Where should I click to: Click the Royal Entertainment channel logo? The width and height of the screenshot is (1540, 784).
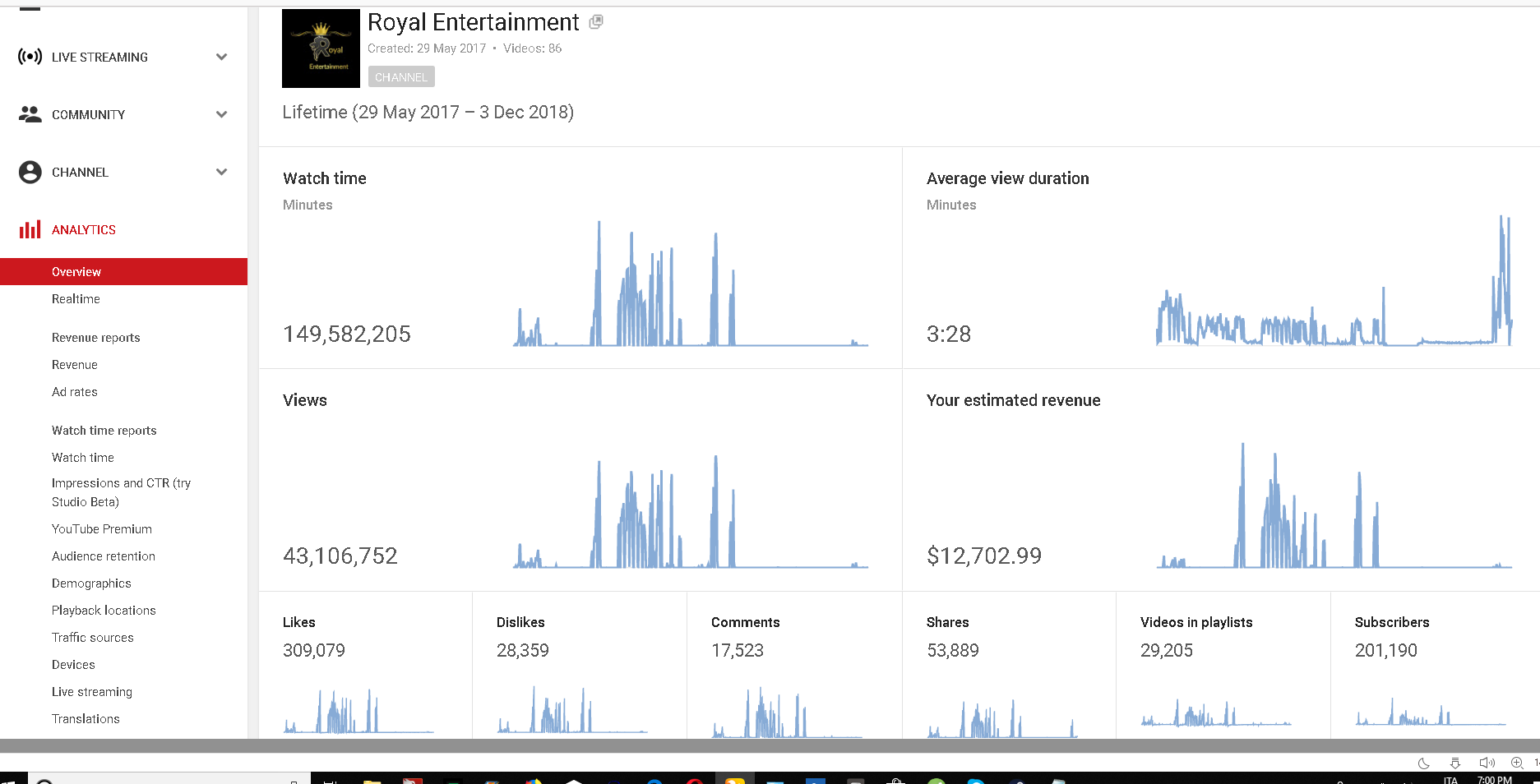pyautogui.click(x=321, y=48)
